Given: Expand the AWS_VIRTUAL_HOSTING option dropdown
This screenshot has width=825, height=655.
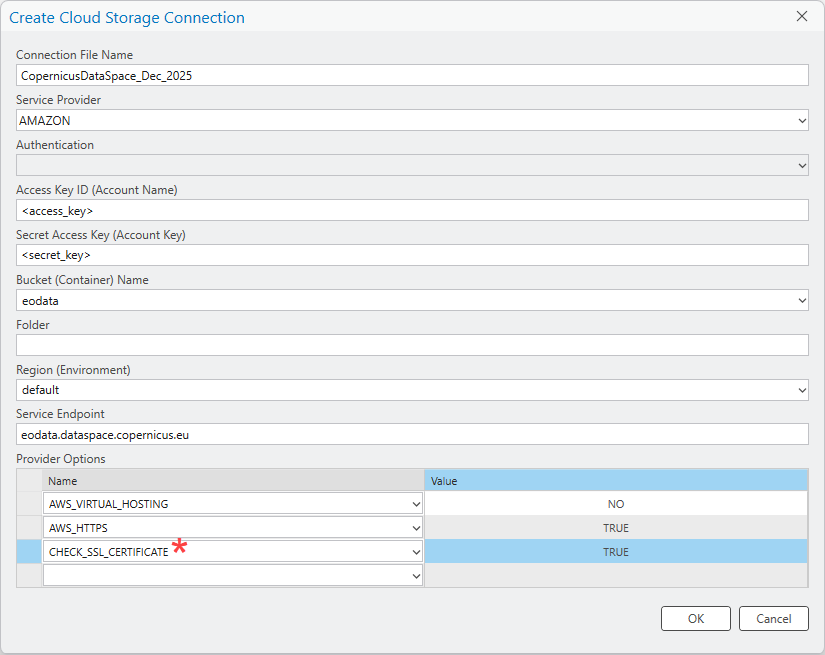Looking at the screenshot, I should coord(413,503).
